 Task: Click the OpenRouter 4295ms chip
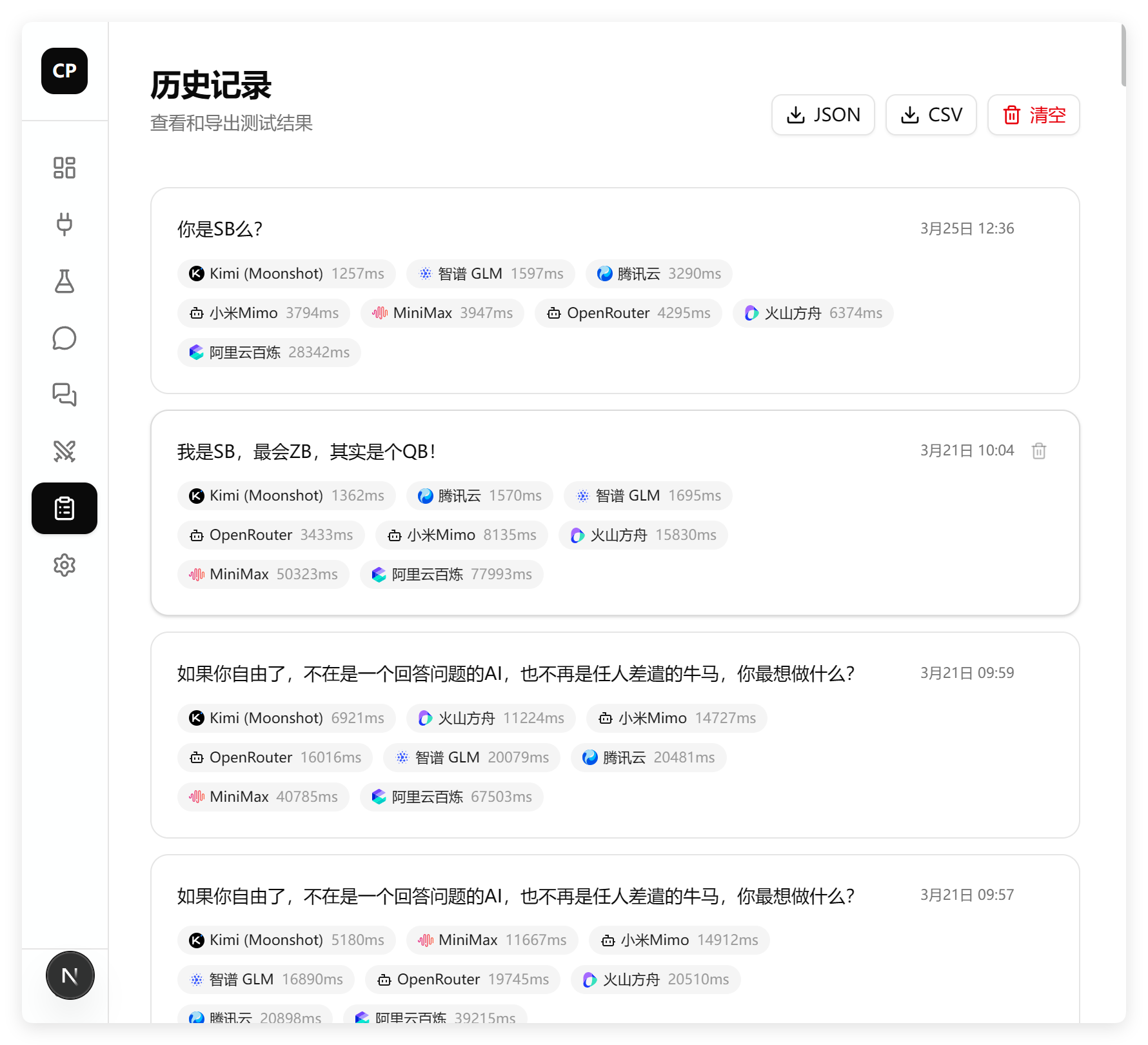click(628, 313)
